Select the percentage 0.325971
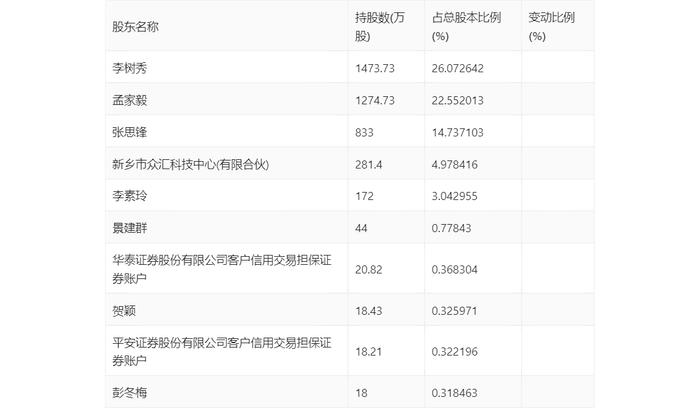 [x=454, y=311]
